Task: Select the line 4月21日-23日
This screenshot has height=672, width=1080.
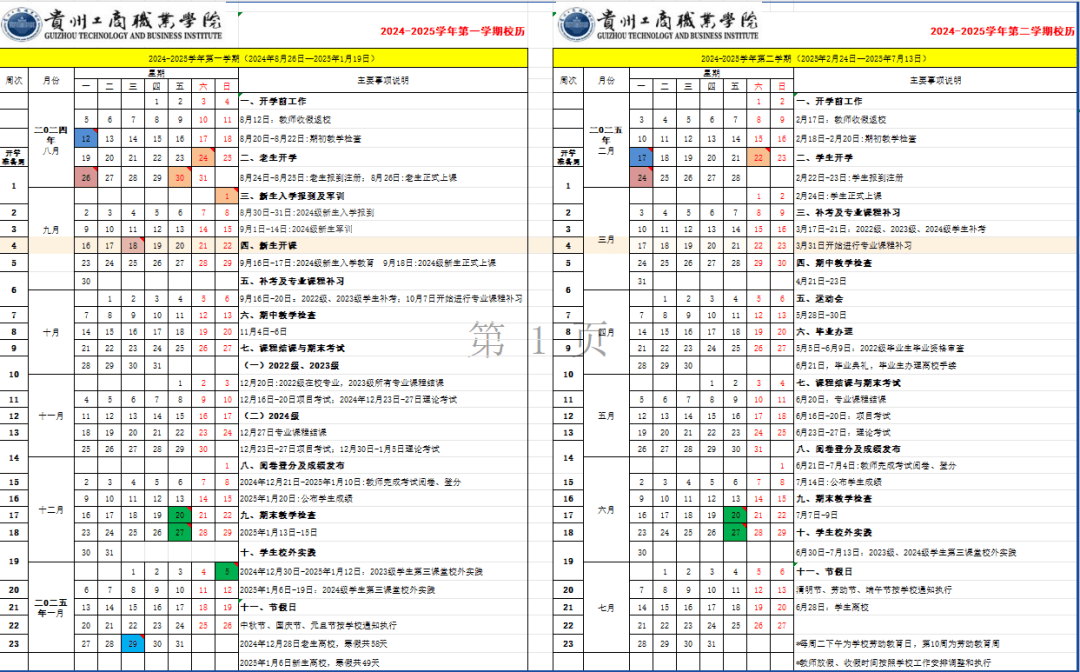Action: (x=820, y=282)
